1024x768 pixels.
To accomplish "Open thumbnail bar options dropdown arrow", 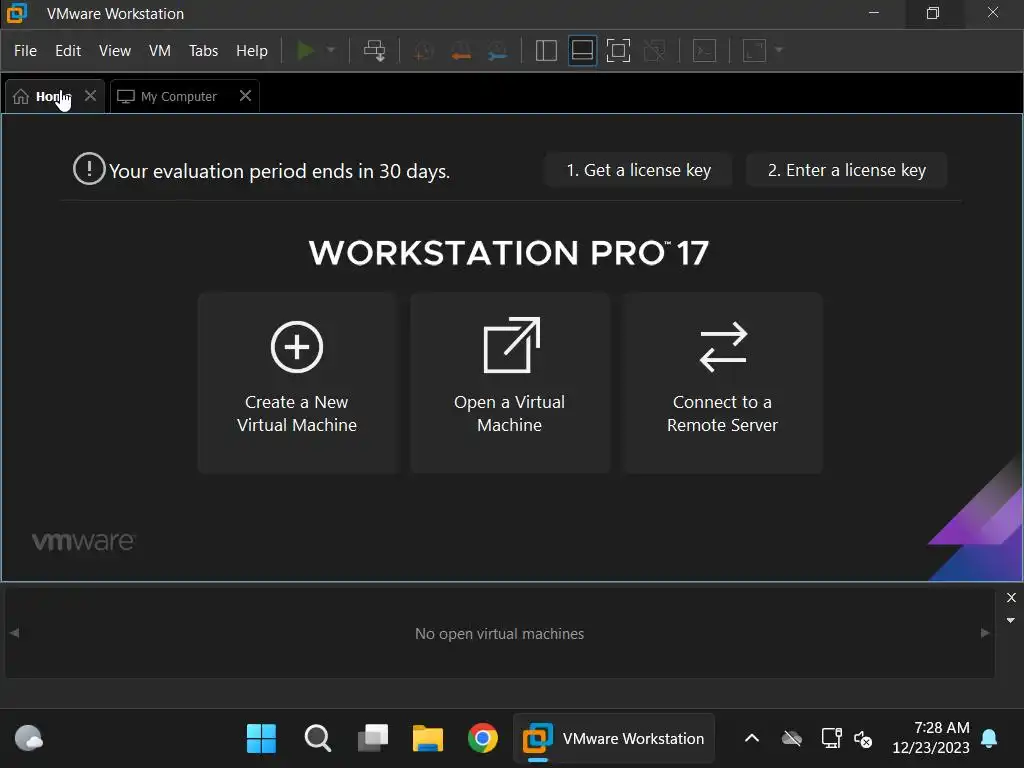I will point(1010,620).
